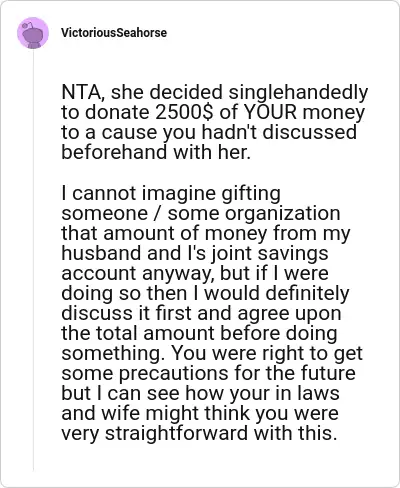
Task: Collapse the comment using the thread line
Action: 33,260
